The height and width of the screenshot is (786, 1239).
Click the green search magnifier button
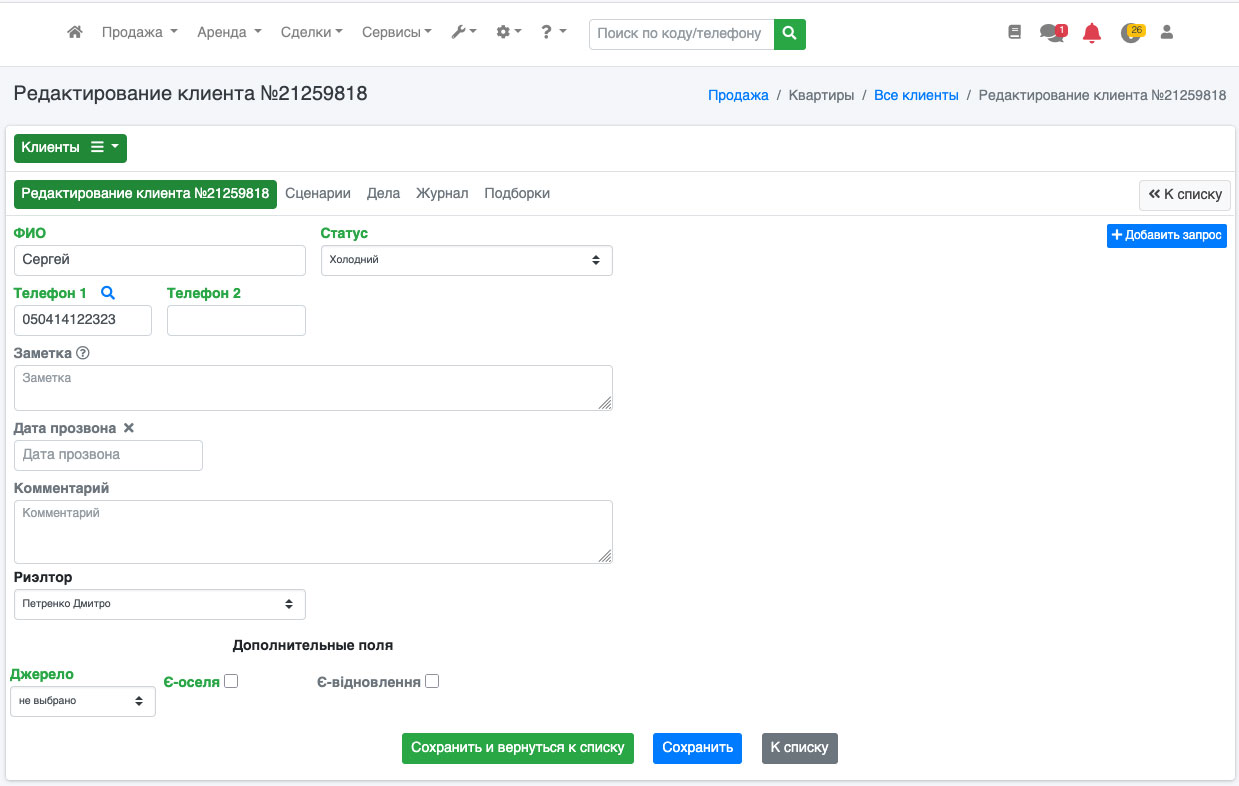pyautogui.click(x=789, y=33)
